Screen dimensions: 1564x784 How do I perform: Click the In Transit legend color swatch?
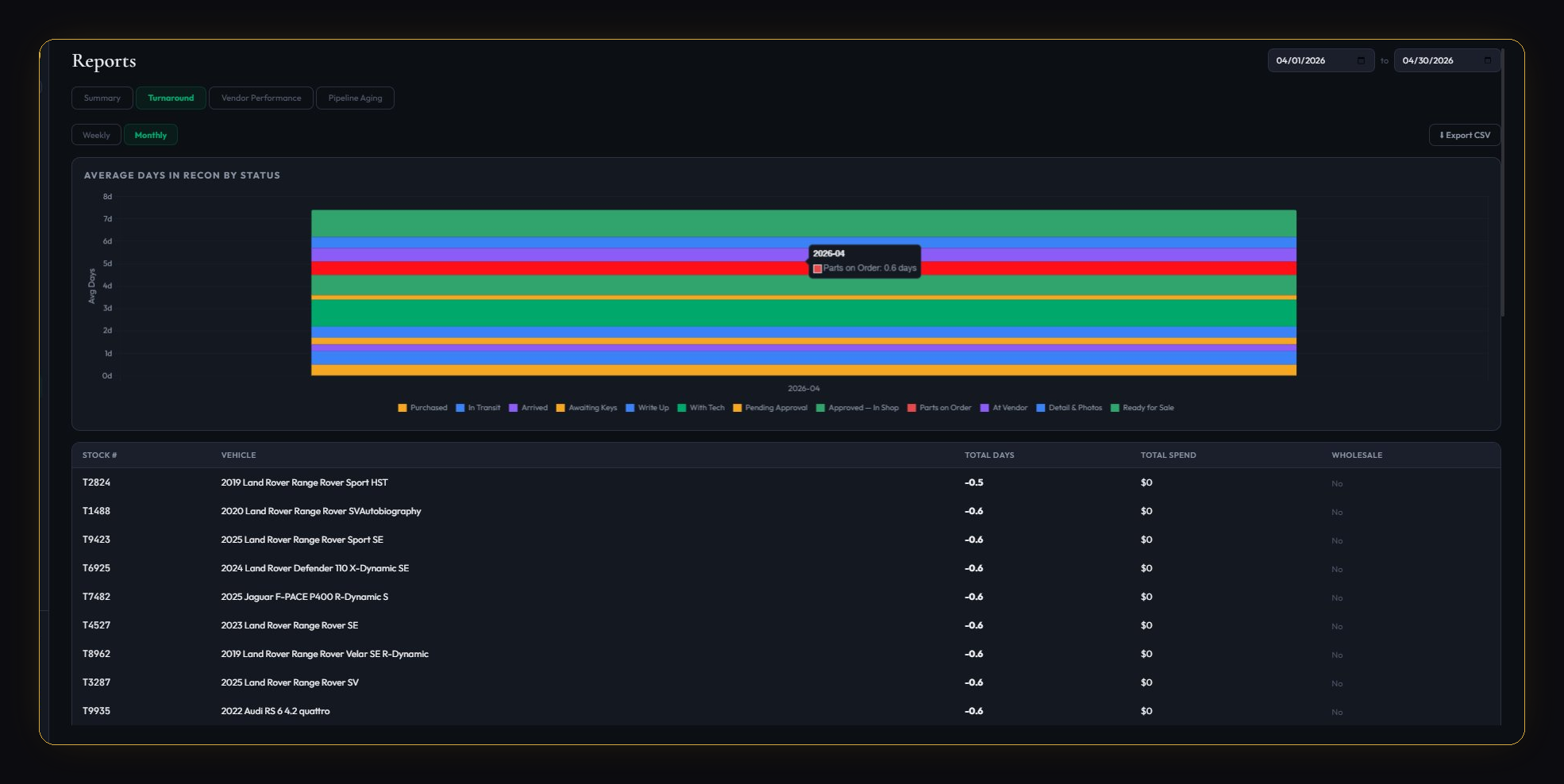[x=459, y=407]
